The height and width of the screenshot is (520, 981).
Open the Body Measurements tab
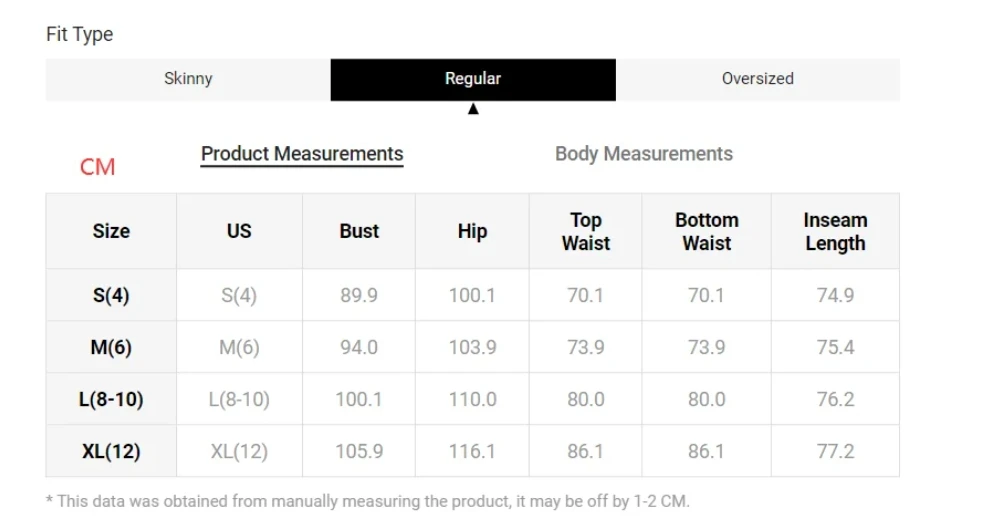pos(643,154)
